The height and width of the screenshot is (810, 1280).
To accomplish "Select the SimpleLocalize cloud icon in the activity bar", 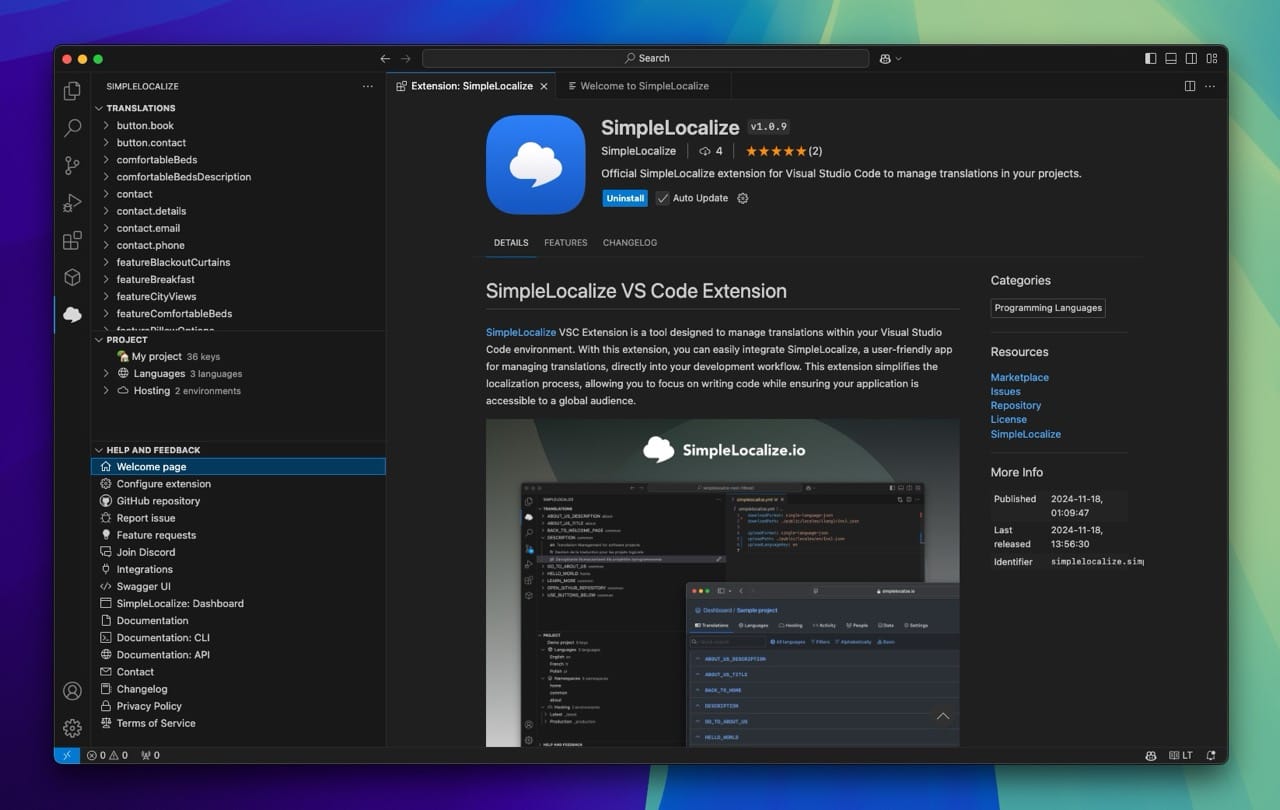I will [72, 314].
